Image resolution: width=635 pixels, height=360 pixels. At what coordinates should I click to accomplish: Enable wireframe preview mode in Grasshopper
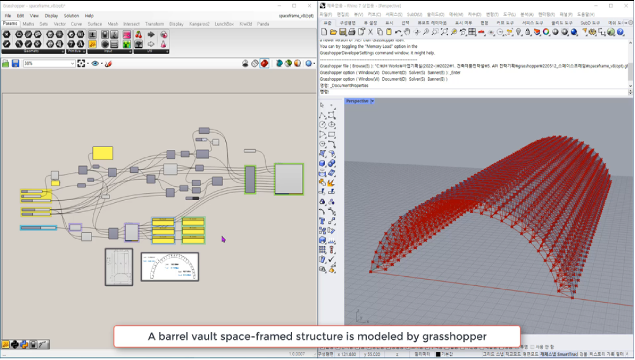click(255, 64)
